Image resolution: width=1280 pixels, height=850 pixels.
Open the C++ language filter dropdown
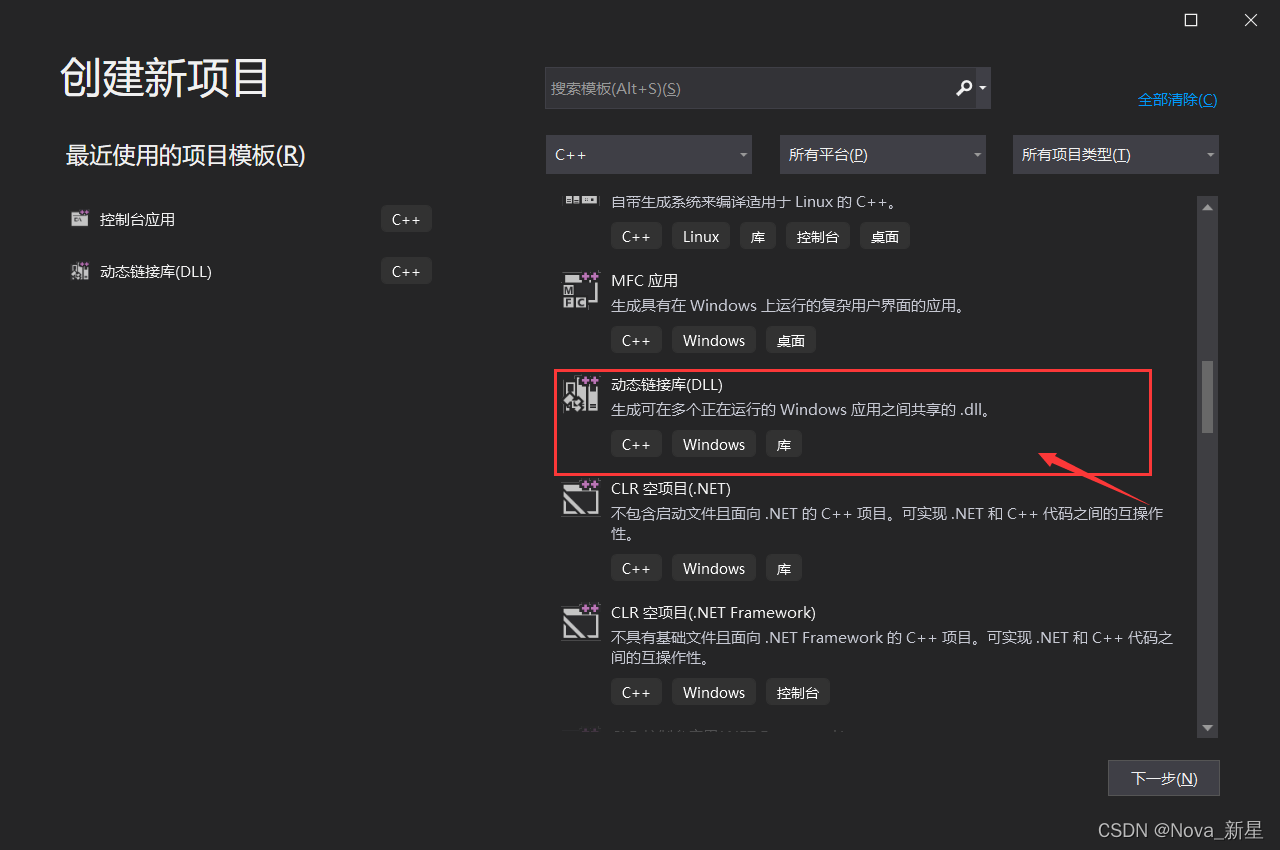tap(649, 155)
